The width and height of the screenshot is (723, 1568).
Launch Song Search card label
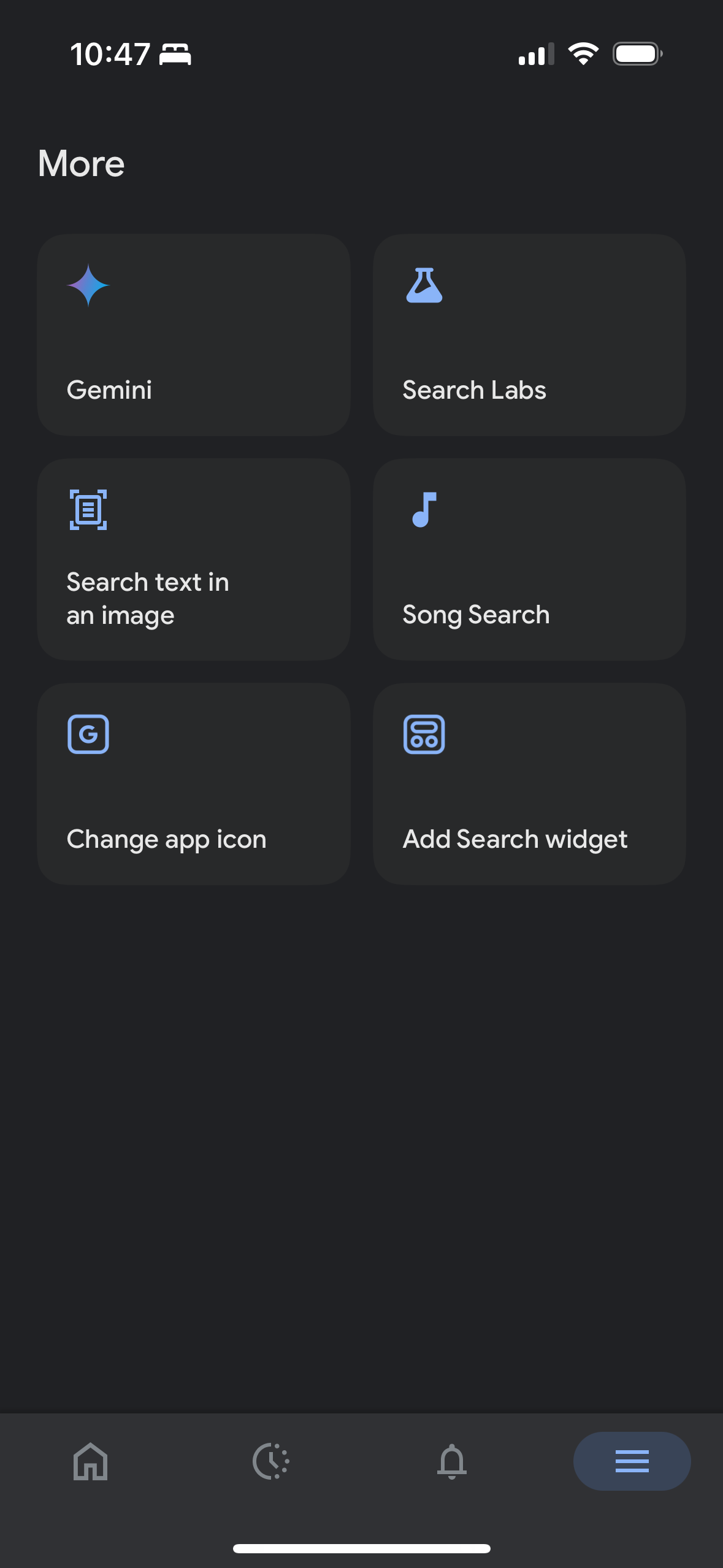[x=476, y=615]
